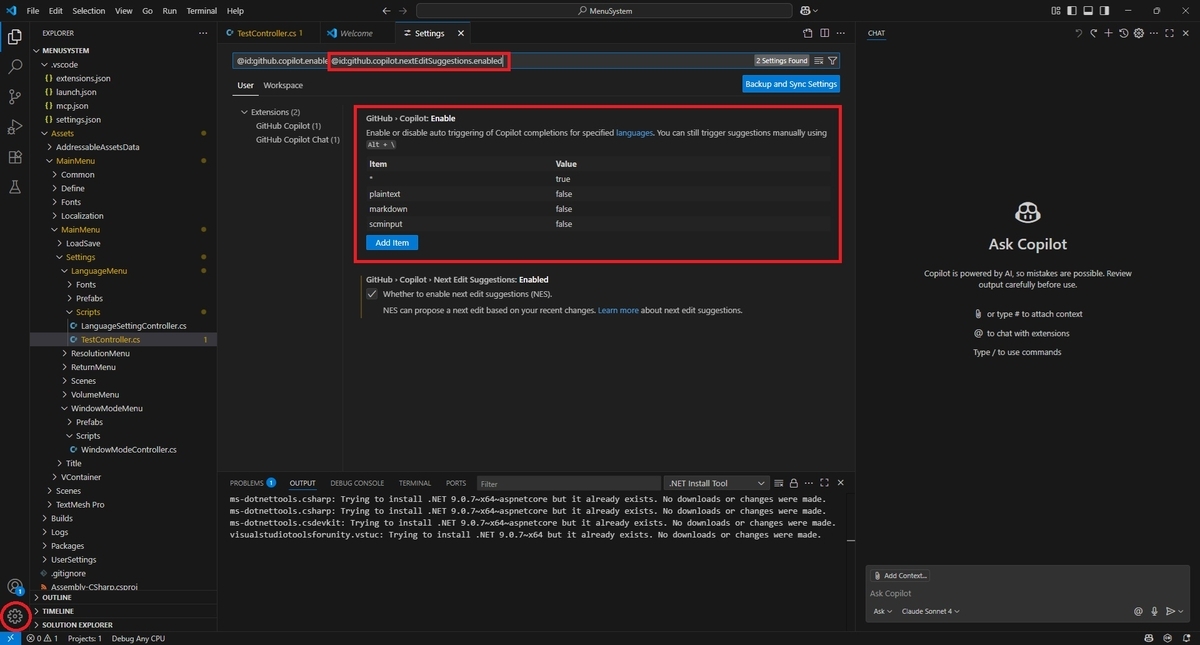Open the Testing flask icon
1200x645 pixels.
point(15,187)
